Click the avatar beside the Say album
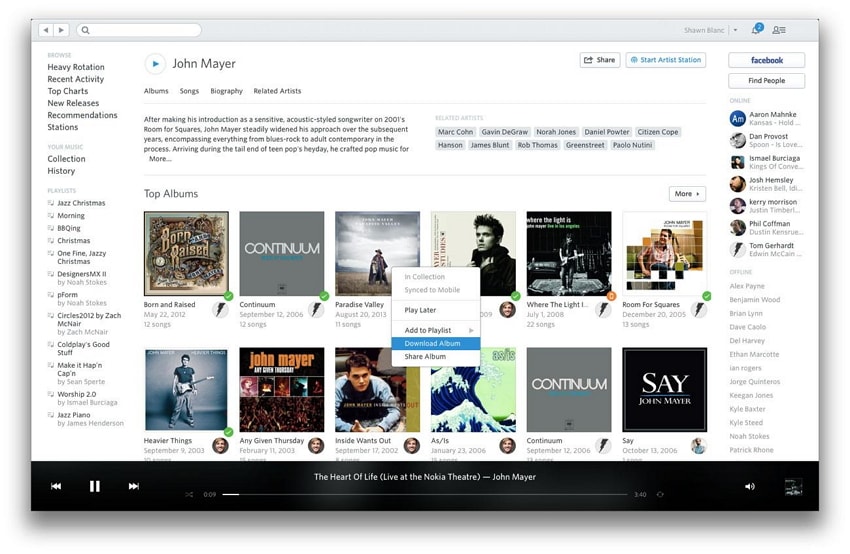This screenshot has height=554, width=850. [x=699, y=446]
